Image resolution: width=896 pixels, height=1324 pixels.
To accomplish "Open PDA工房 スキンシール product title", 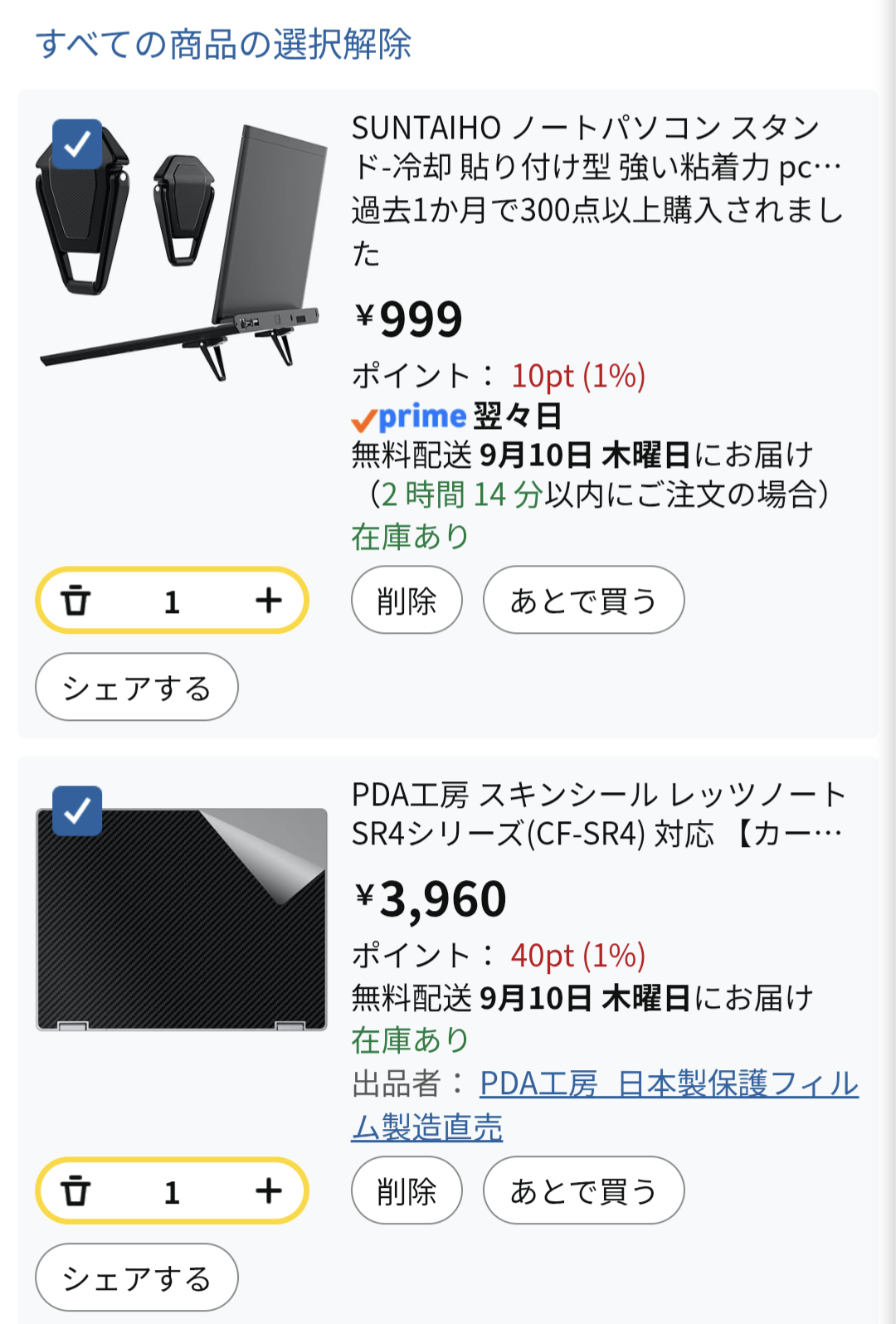I will click(x=598, y=814).
